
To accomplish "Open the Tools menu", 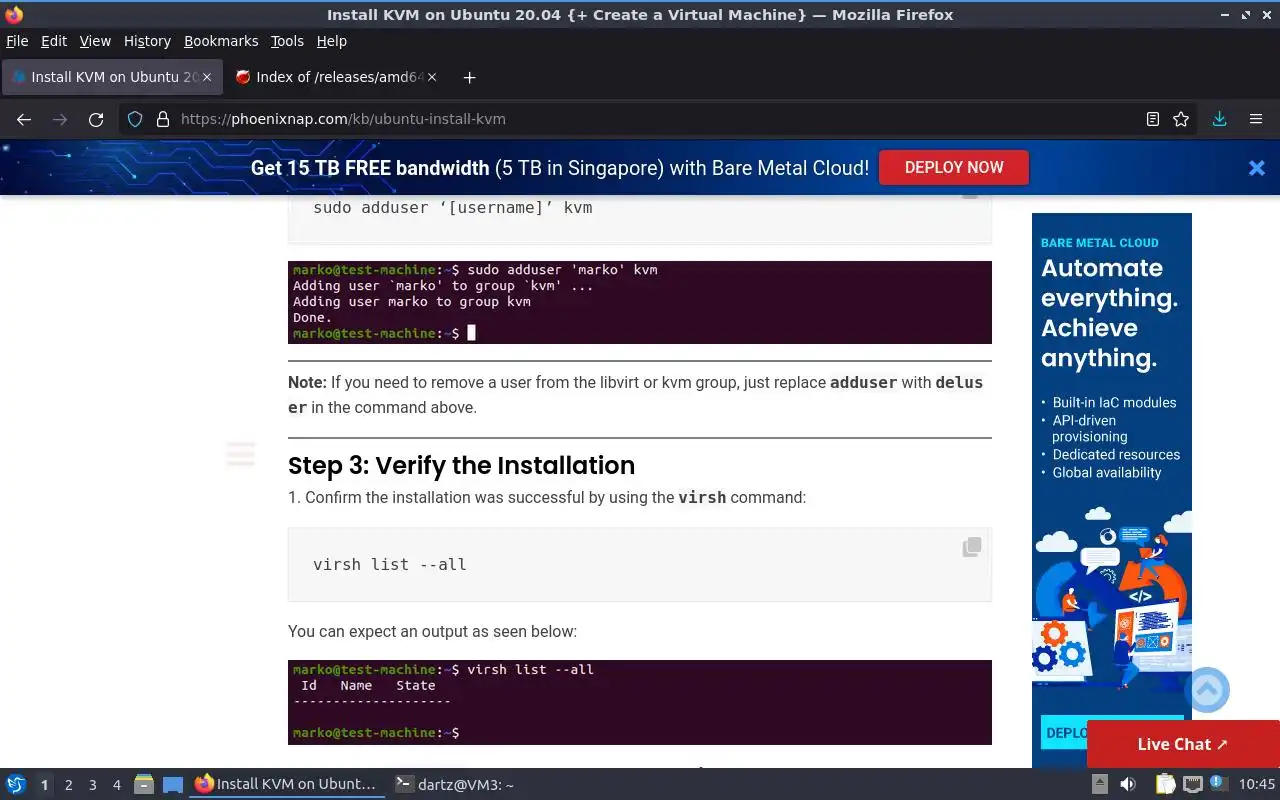I will (x=287, y=41).
